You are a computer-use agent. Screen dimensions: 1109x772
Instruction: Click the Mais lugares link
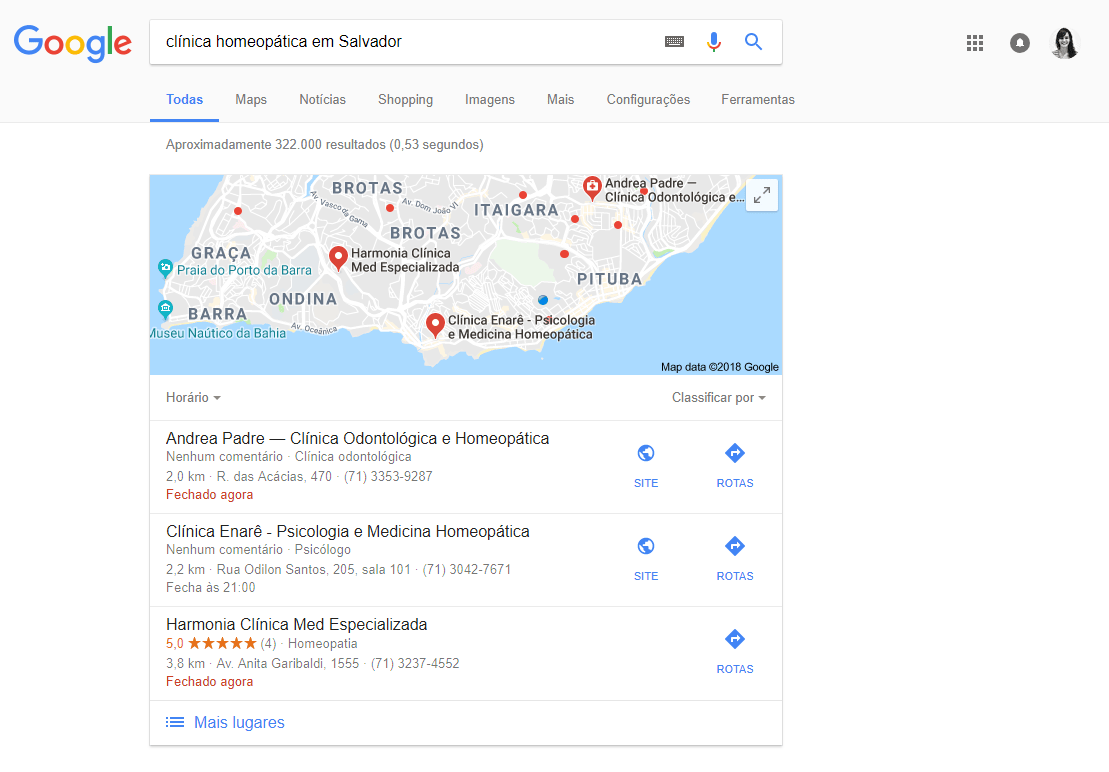point(239,723)
